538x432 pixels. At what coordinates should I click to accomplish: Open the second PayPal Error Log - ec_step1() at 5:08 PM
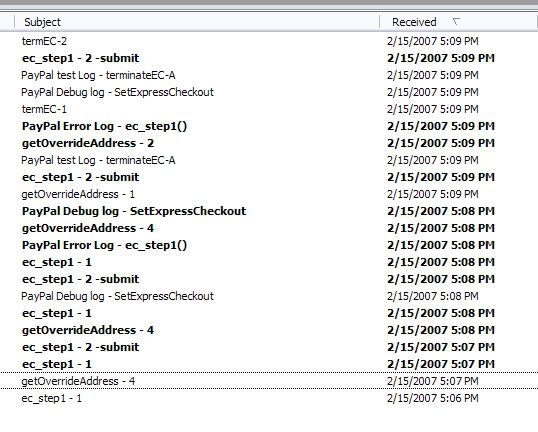click(x=269, y=245)
